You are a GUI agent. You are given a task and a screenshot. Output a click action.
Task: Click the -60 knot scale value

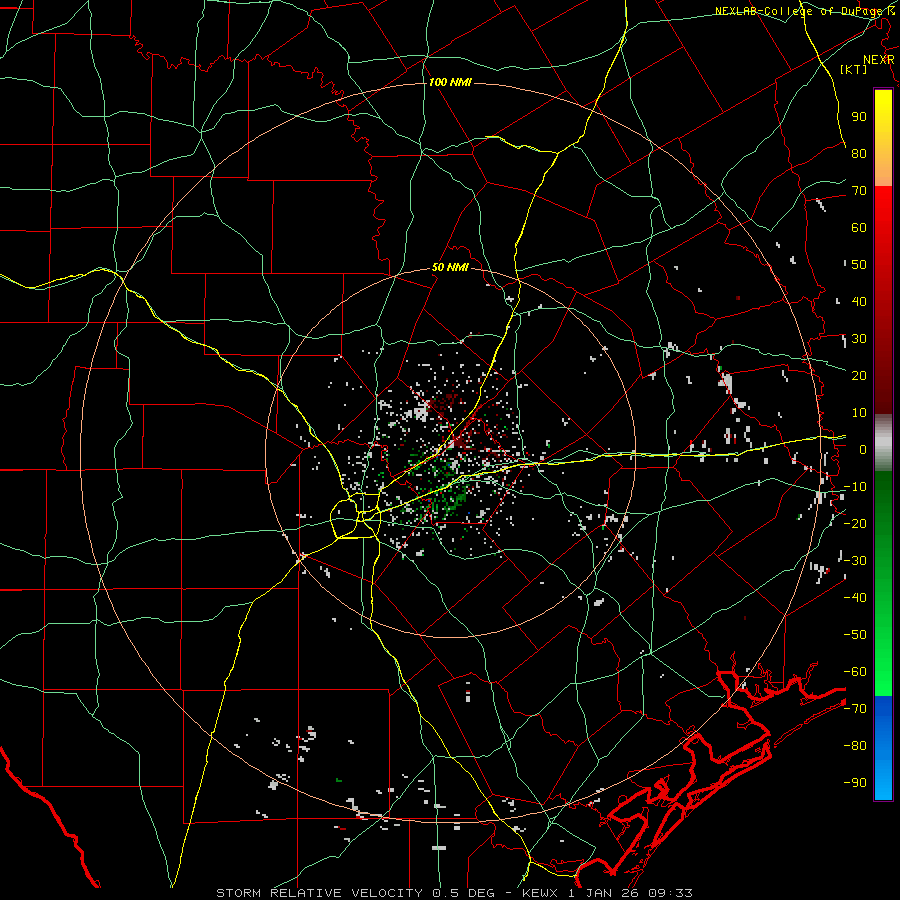[855, 672]
